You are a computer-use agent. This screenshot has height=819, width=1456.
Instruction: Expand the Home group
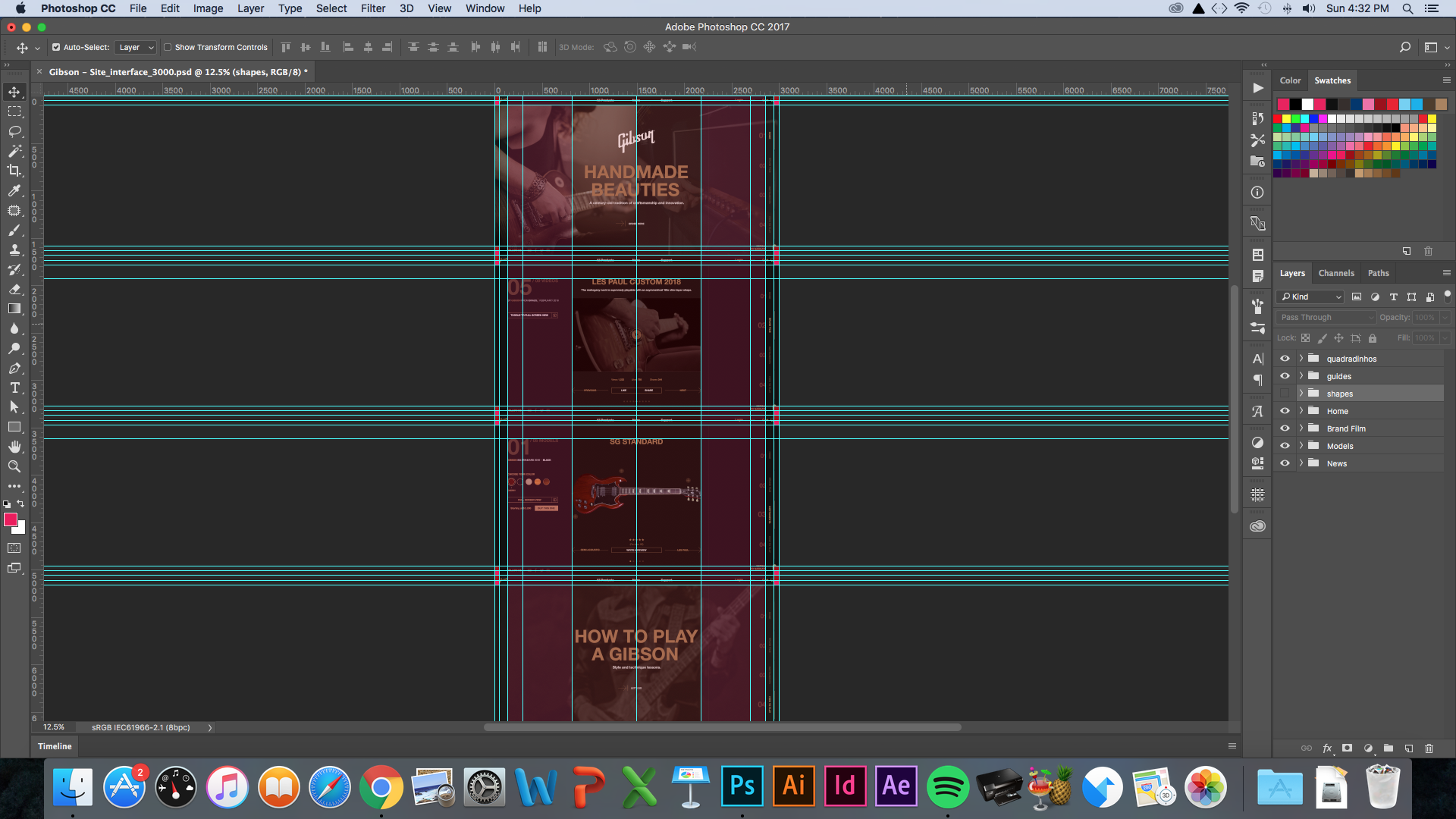pos(1301,411)
